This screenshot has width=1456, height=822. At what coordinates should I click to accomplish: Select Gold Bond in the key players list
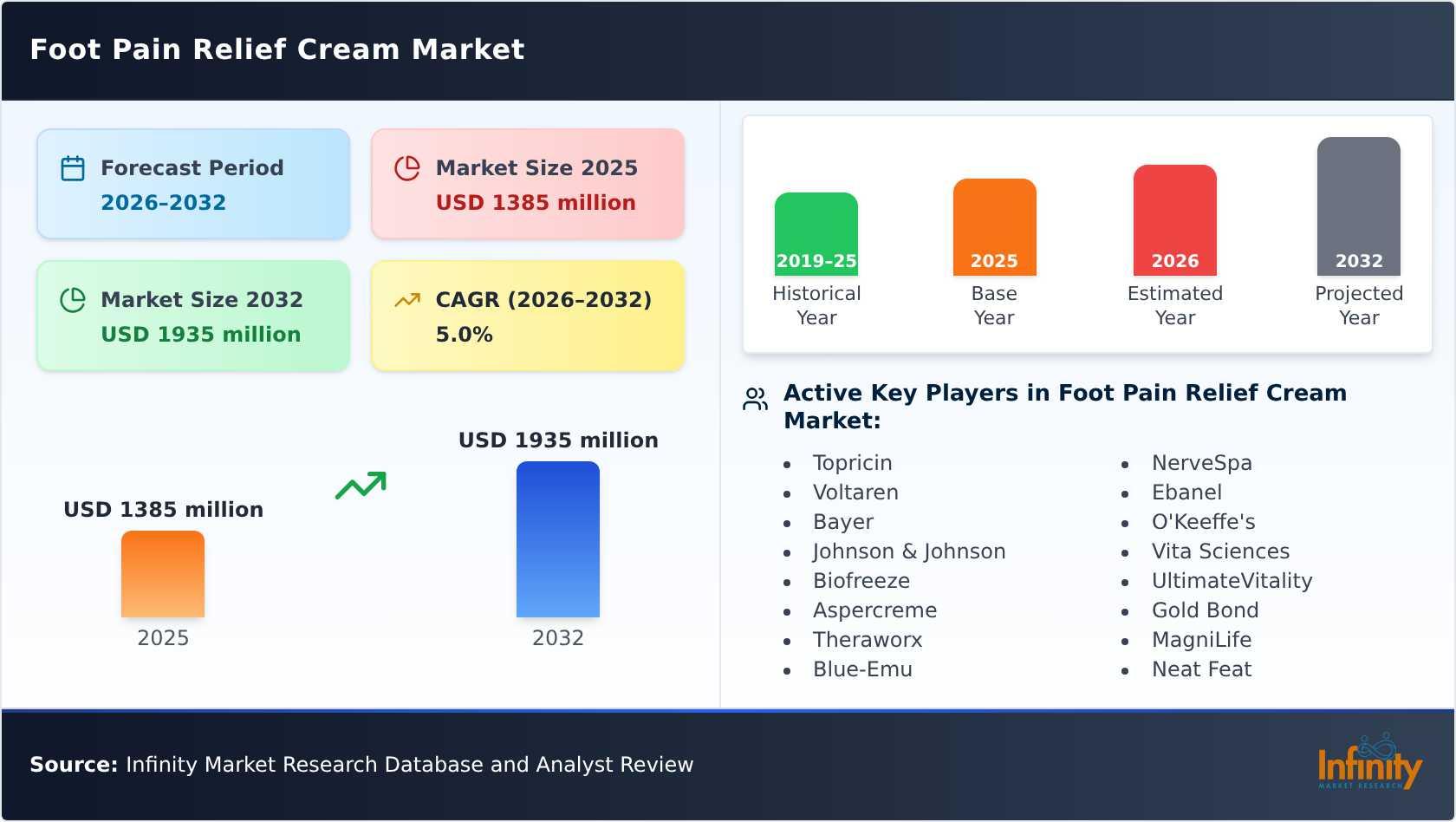(1205, 610)
